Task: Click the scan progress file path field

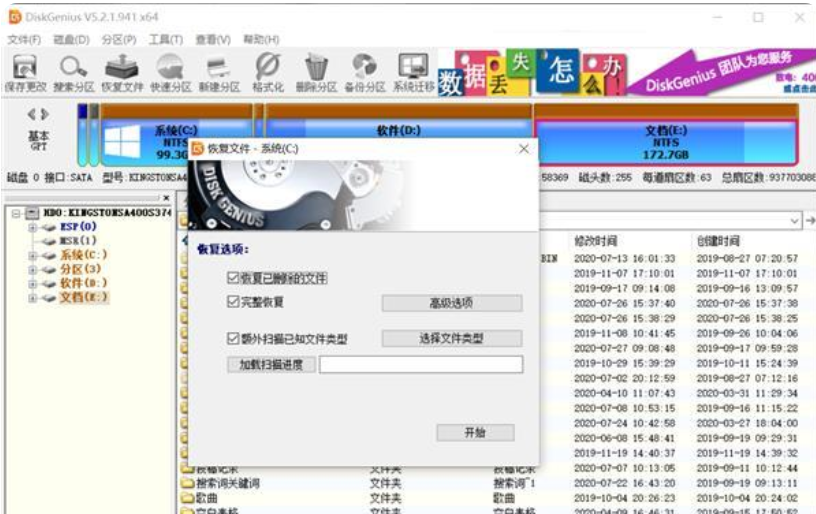Action: (x=420, y=365)
